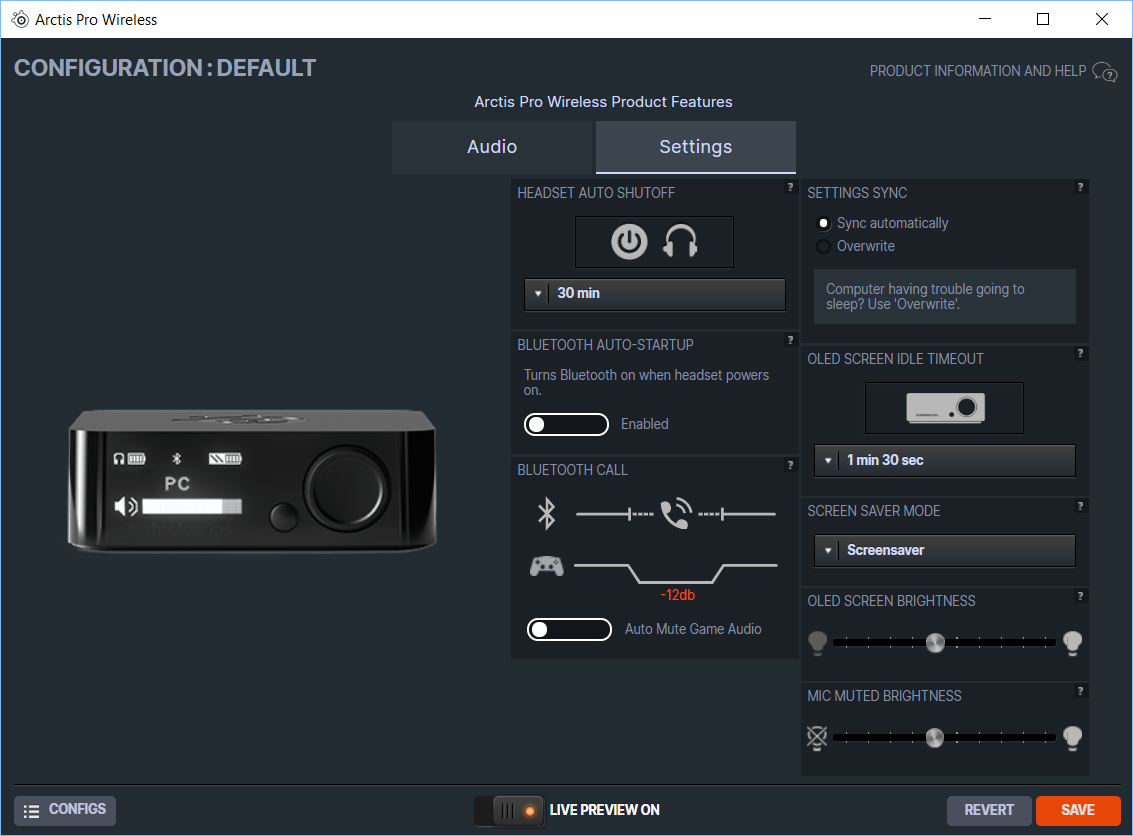Open help for Mic Muted Brightness
Screen dimensions: 1133x836
1080,691
